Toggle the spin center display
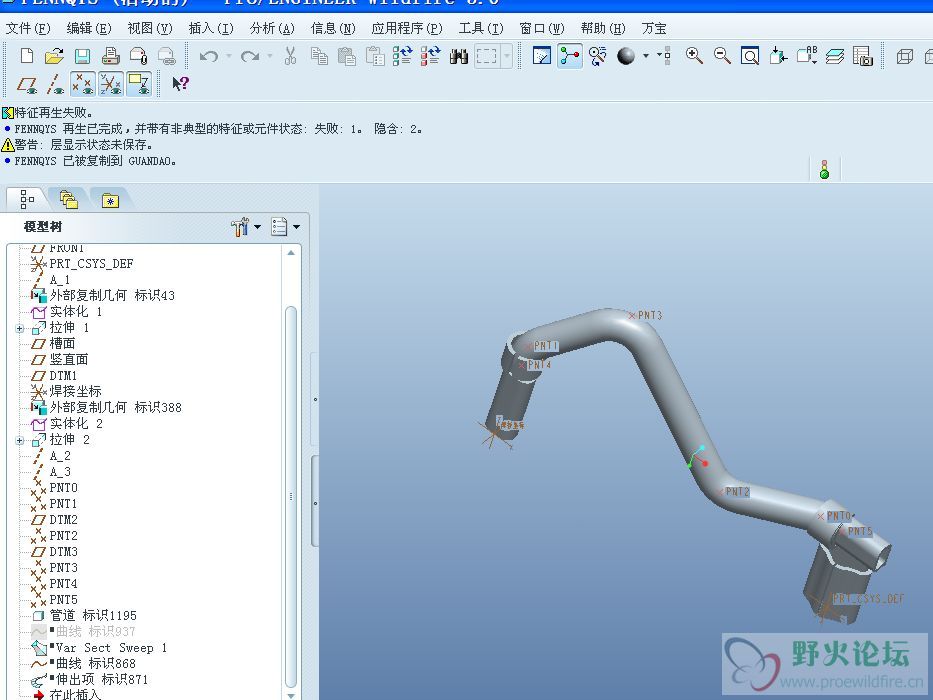The width and height of the screenshot is (933, 700). (x=569, y=56)
